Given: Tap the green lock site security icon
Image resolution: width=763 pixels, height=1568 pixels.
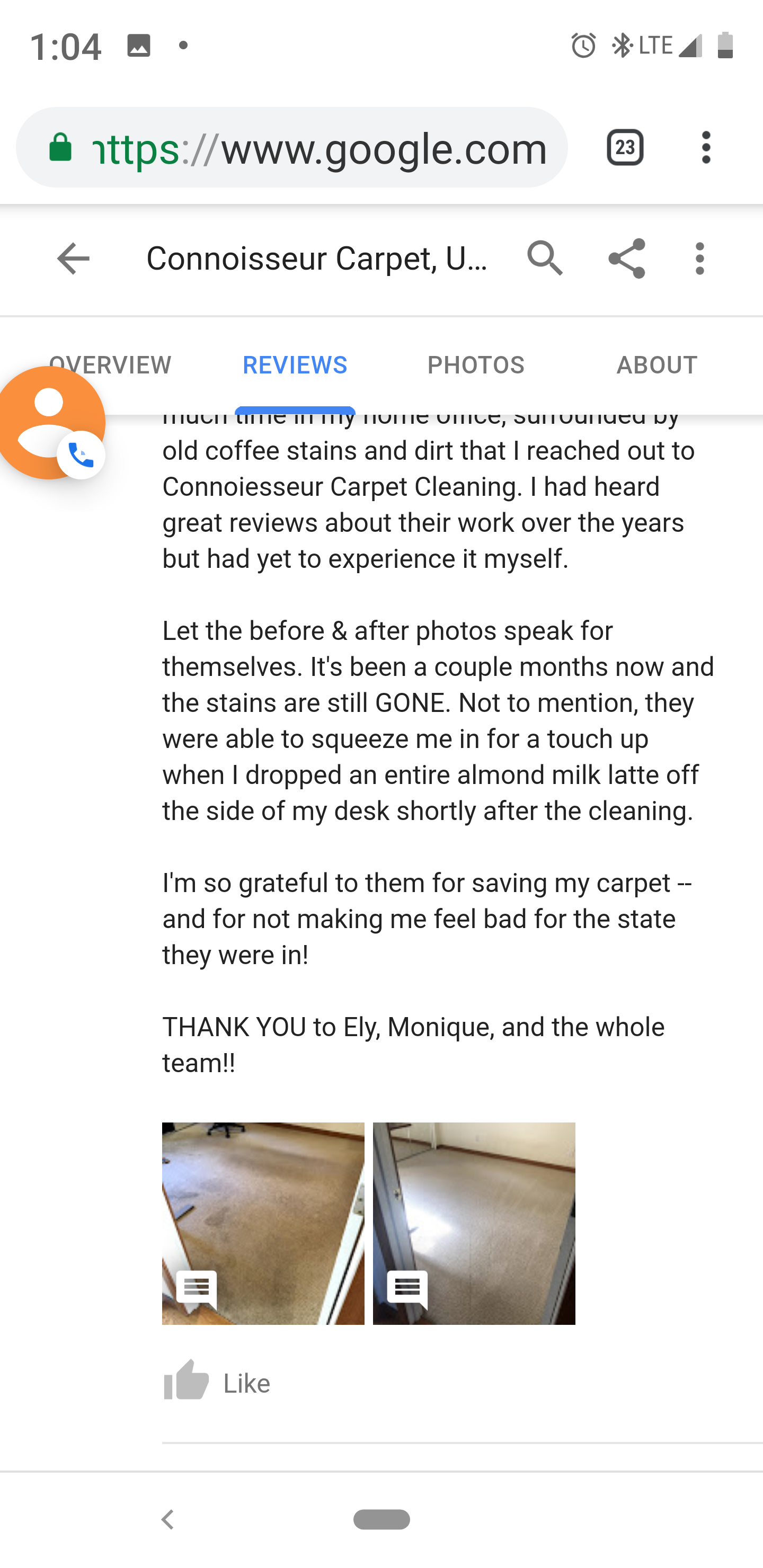Looking at the screenshot, I should point(60,147).
